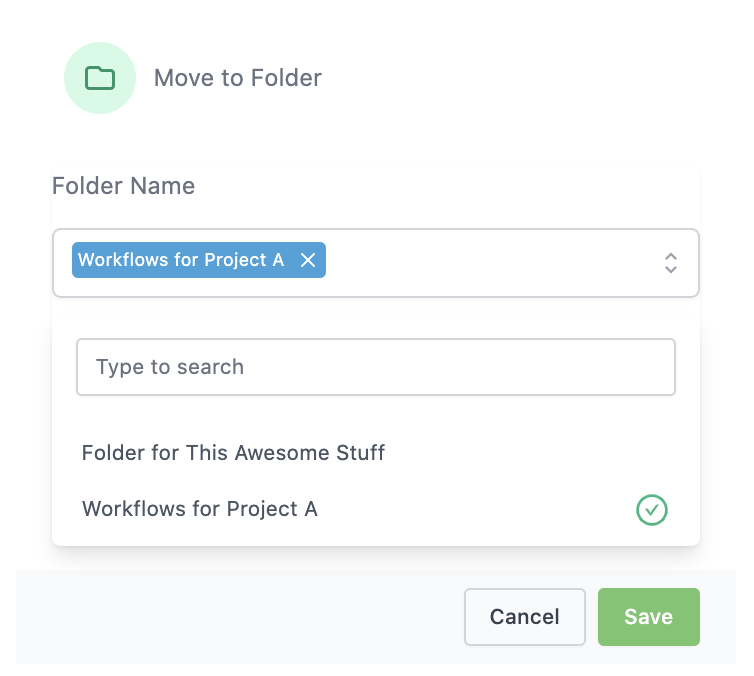Collapse the folder options list via chevron arrows
This screenshot has height=676, width=754.
tap(671, 263)
